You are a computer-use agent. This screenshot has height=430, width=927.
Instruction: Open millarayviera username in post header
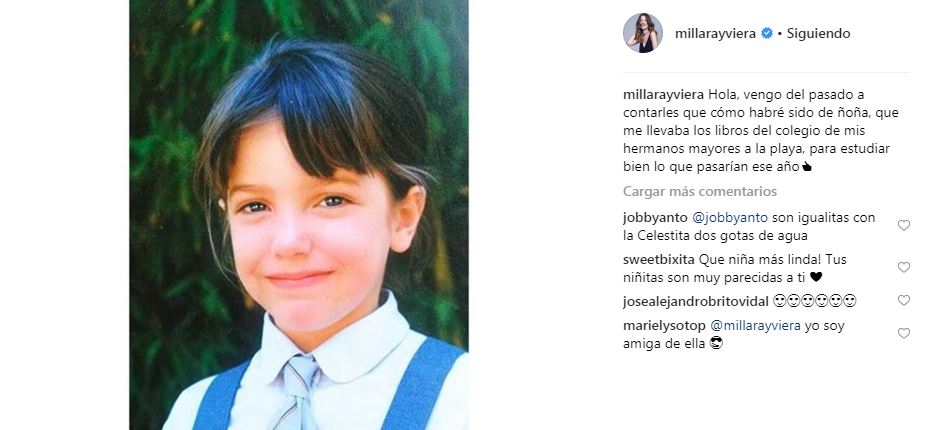point(715,34)
